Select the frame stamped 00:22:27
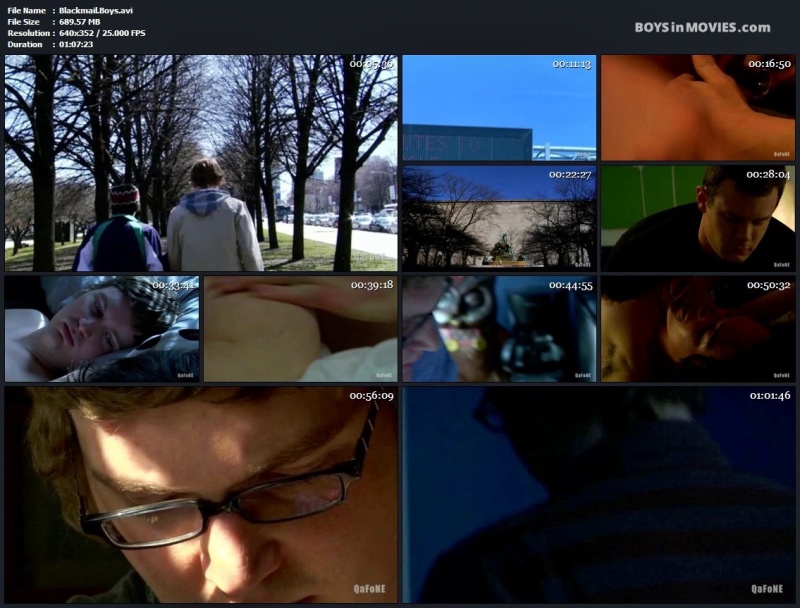Viewport: 800px width, 608px height. click(x=499, y=218)
